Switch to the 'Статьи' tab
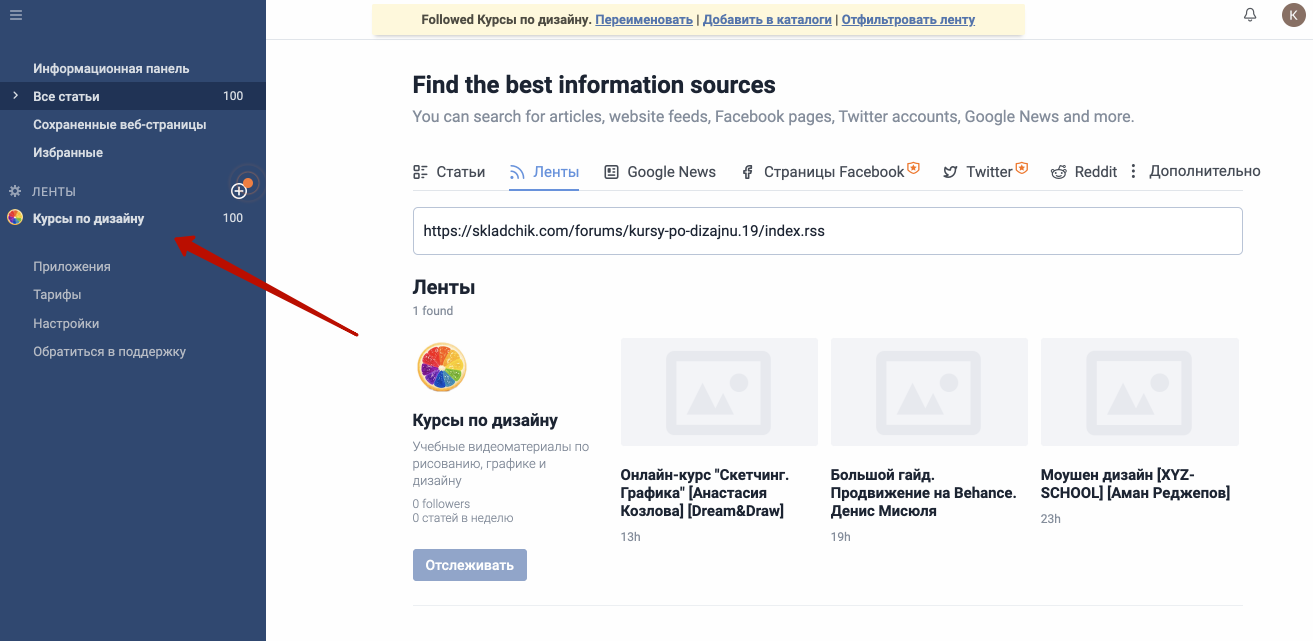Image resolution: width=1313 pixels, height=641 pixels. [449, 172]
